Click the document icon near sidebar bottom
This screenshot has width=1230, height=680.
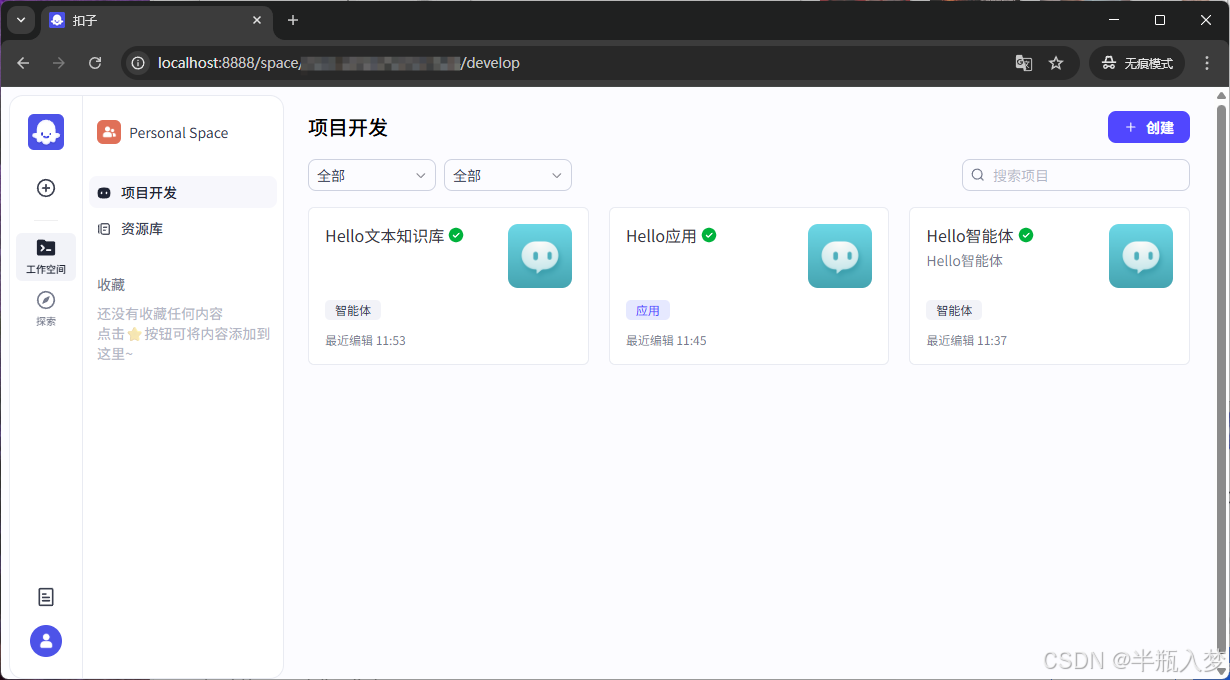point(45,596)
